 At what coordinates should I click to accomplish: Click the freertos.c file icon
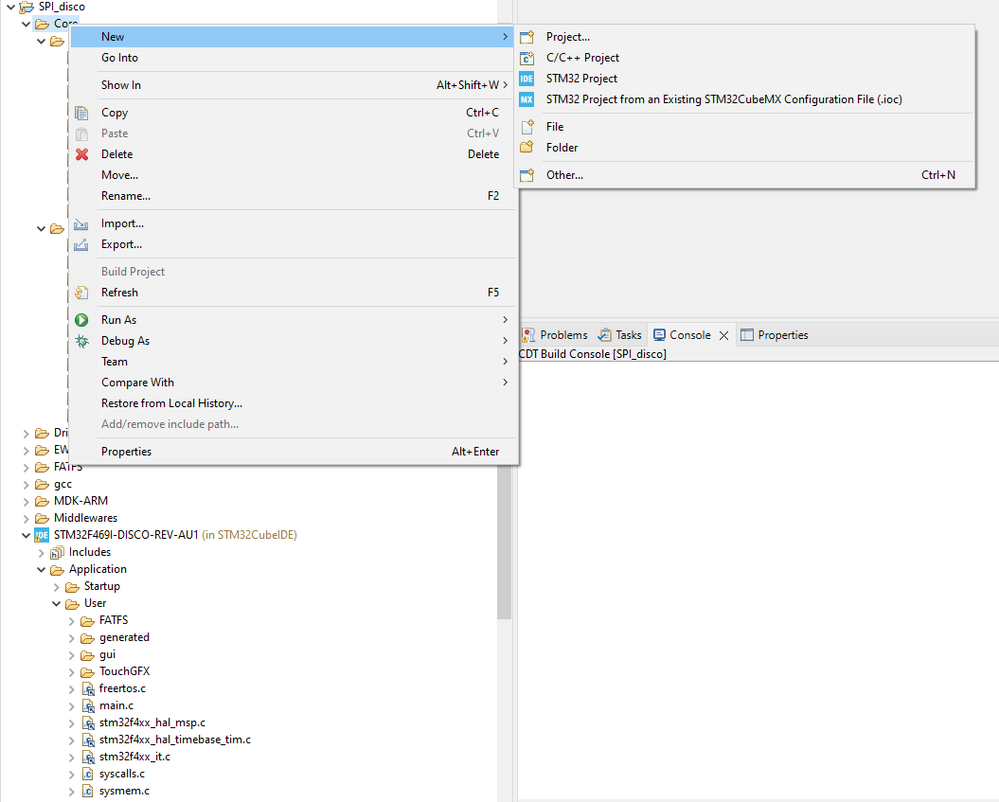coord(88,689)
